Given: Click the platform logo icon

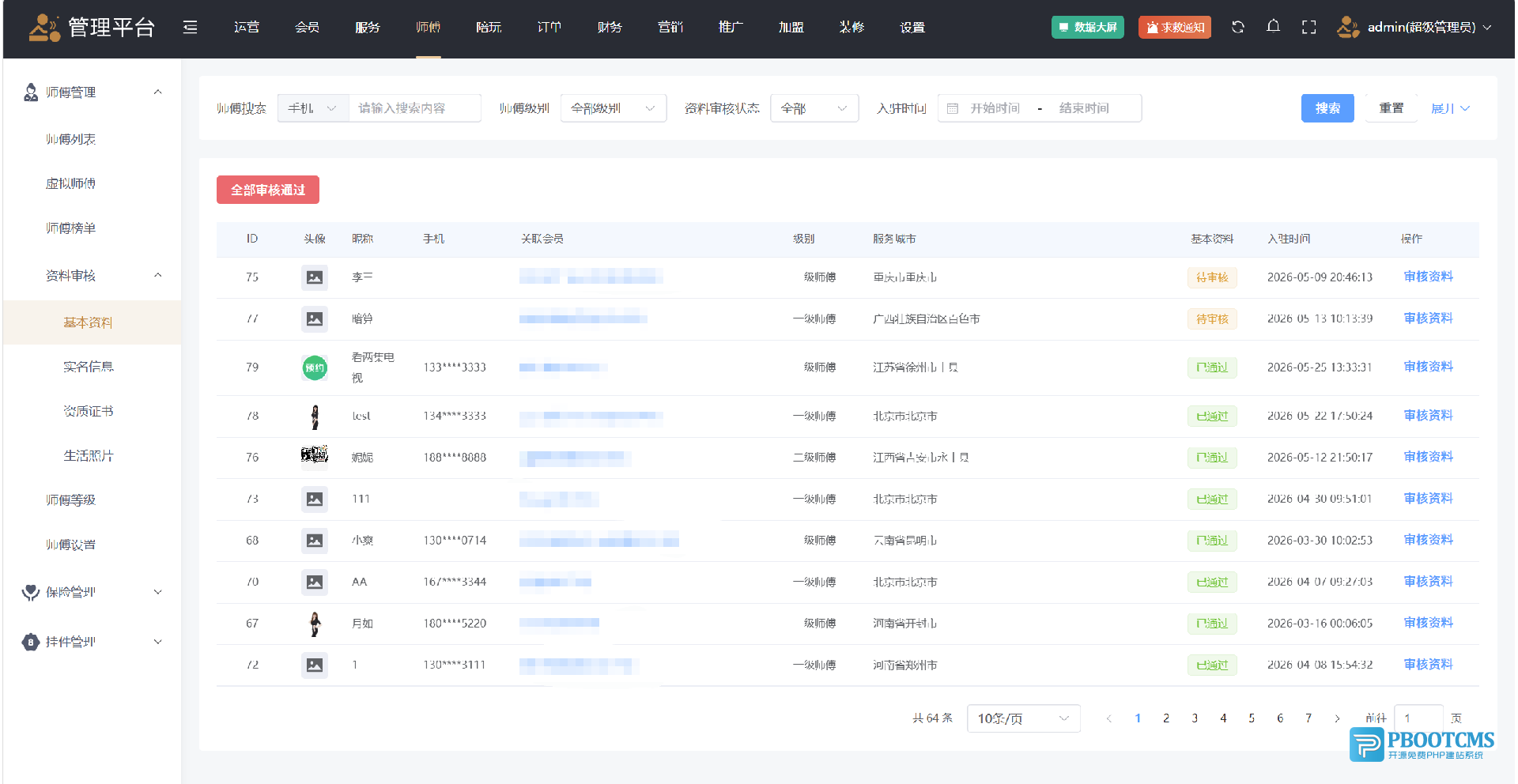Looking at the screenshot, I should (x=44, y=28).
